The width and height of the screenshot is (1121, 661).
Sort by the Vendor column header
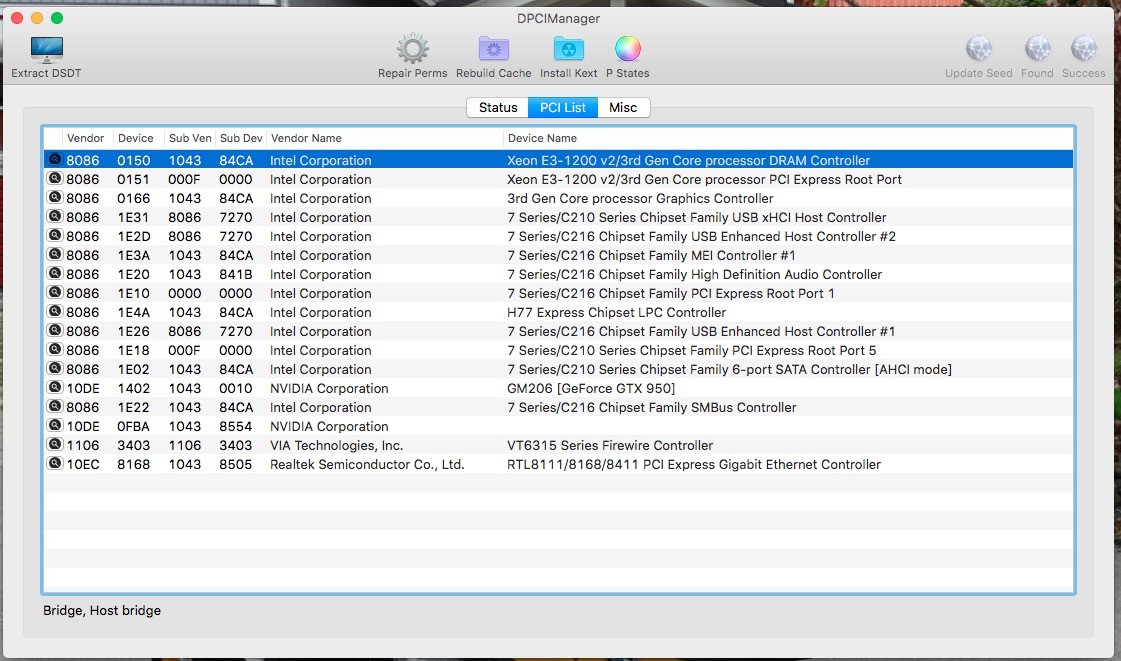click(85, 138)
